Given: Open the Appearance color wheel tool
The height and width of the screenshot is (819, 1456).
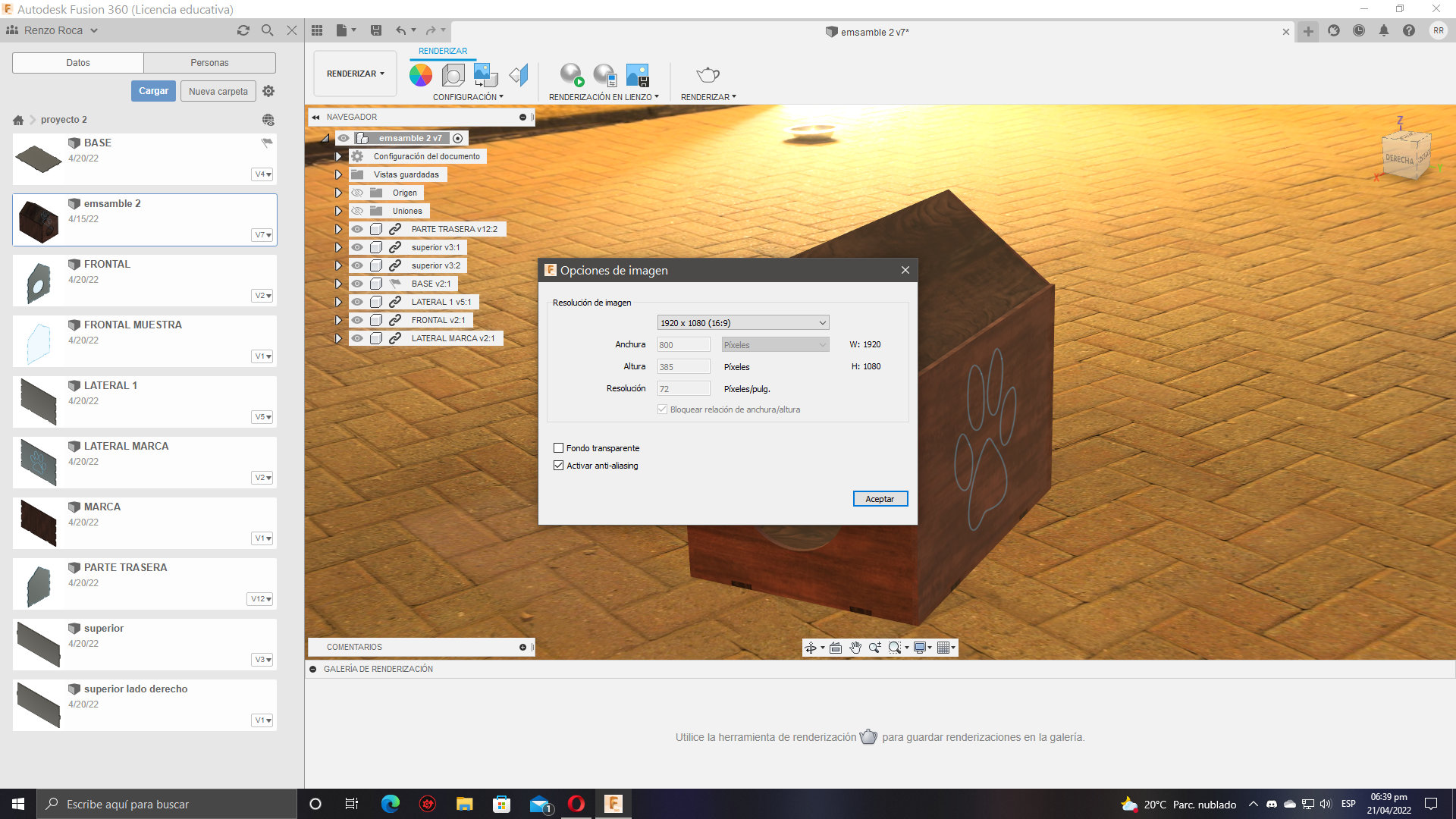Looking at the screenshot, I should (420, 75).
